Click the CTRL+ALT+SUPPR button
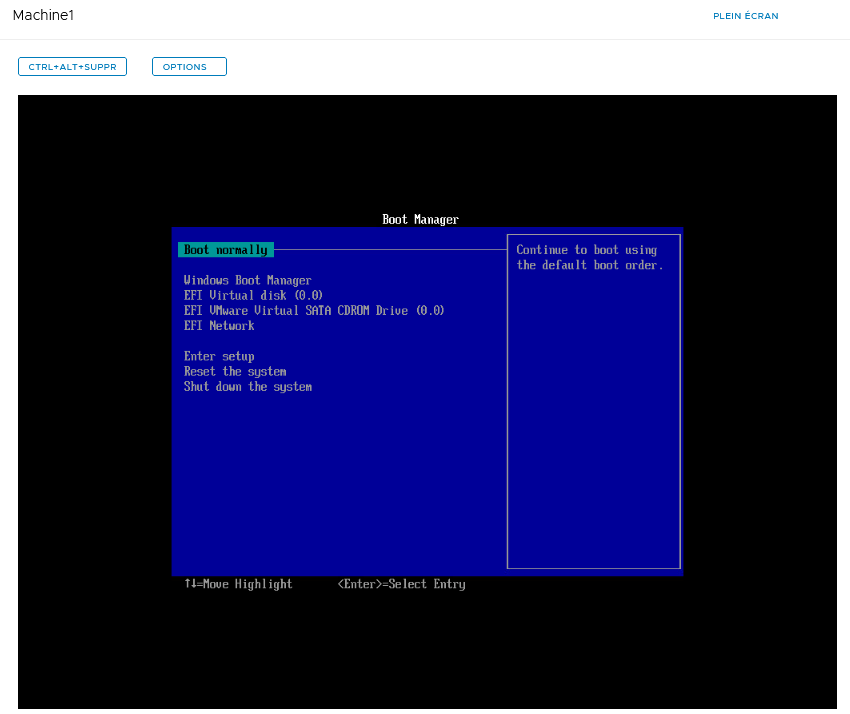The width and height of the screenshot is (850, 714). tap(72, 67)
